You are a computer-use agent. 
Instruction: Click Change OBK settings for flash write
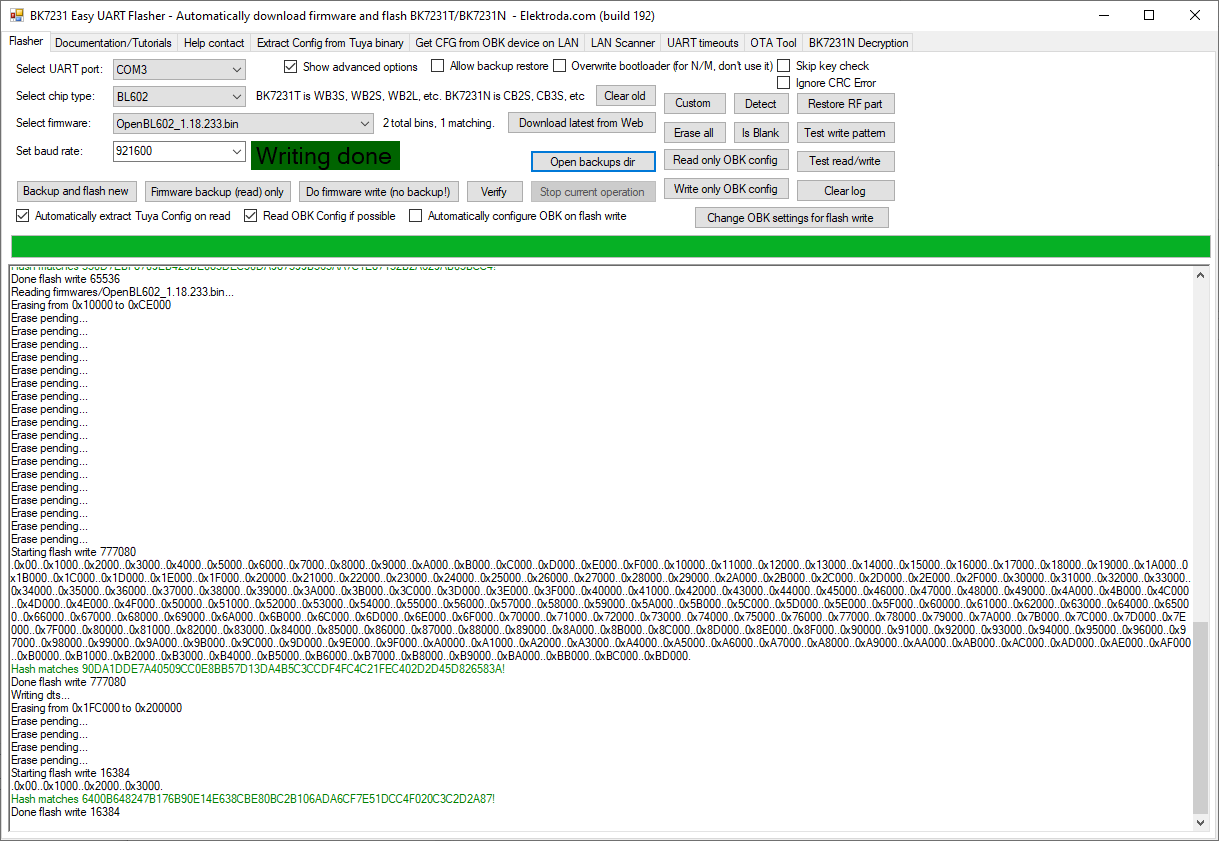(791, 218)
